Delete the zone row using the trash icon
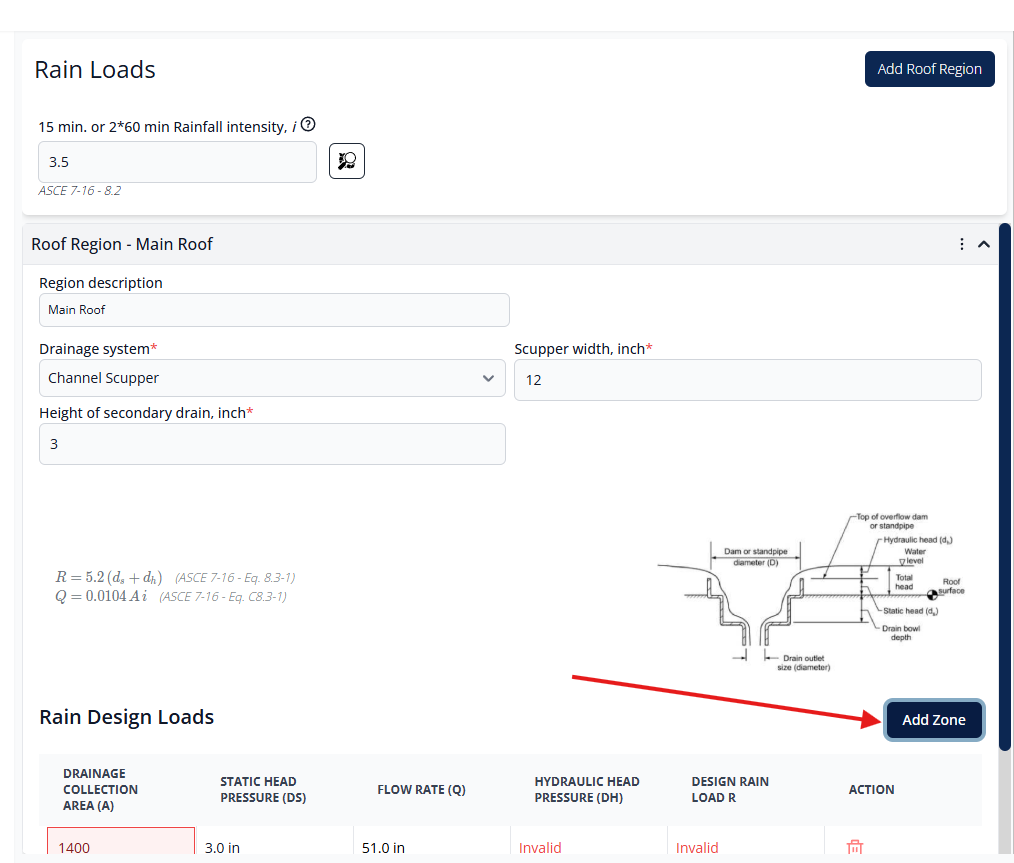This screenshot has width=1014, height=863. tap(855, 847)
